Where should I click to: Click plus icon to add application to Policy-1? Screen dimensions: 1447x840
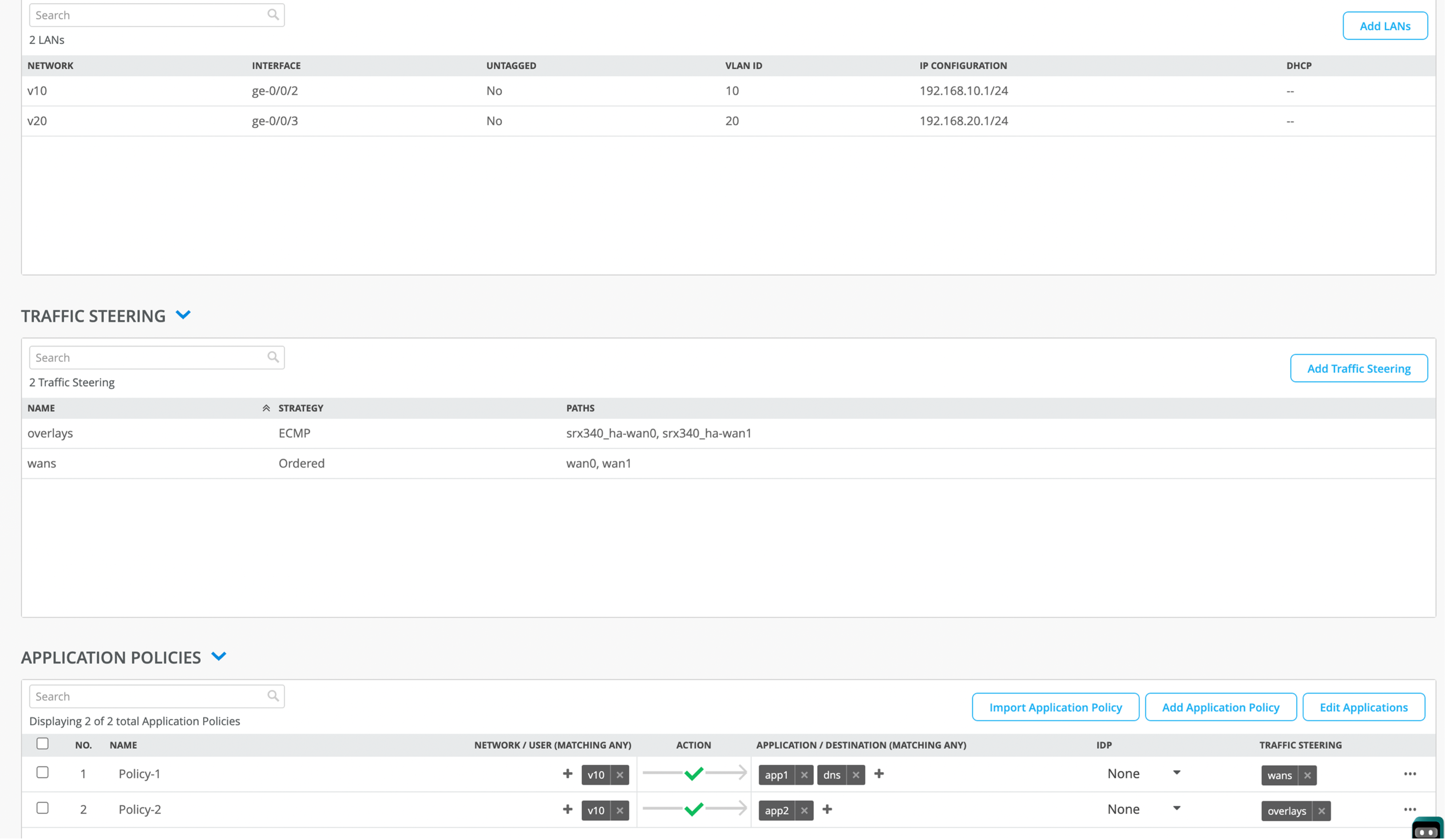click(x=878, y=774)
